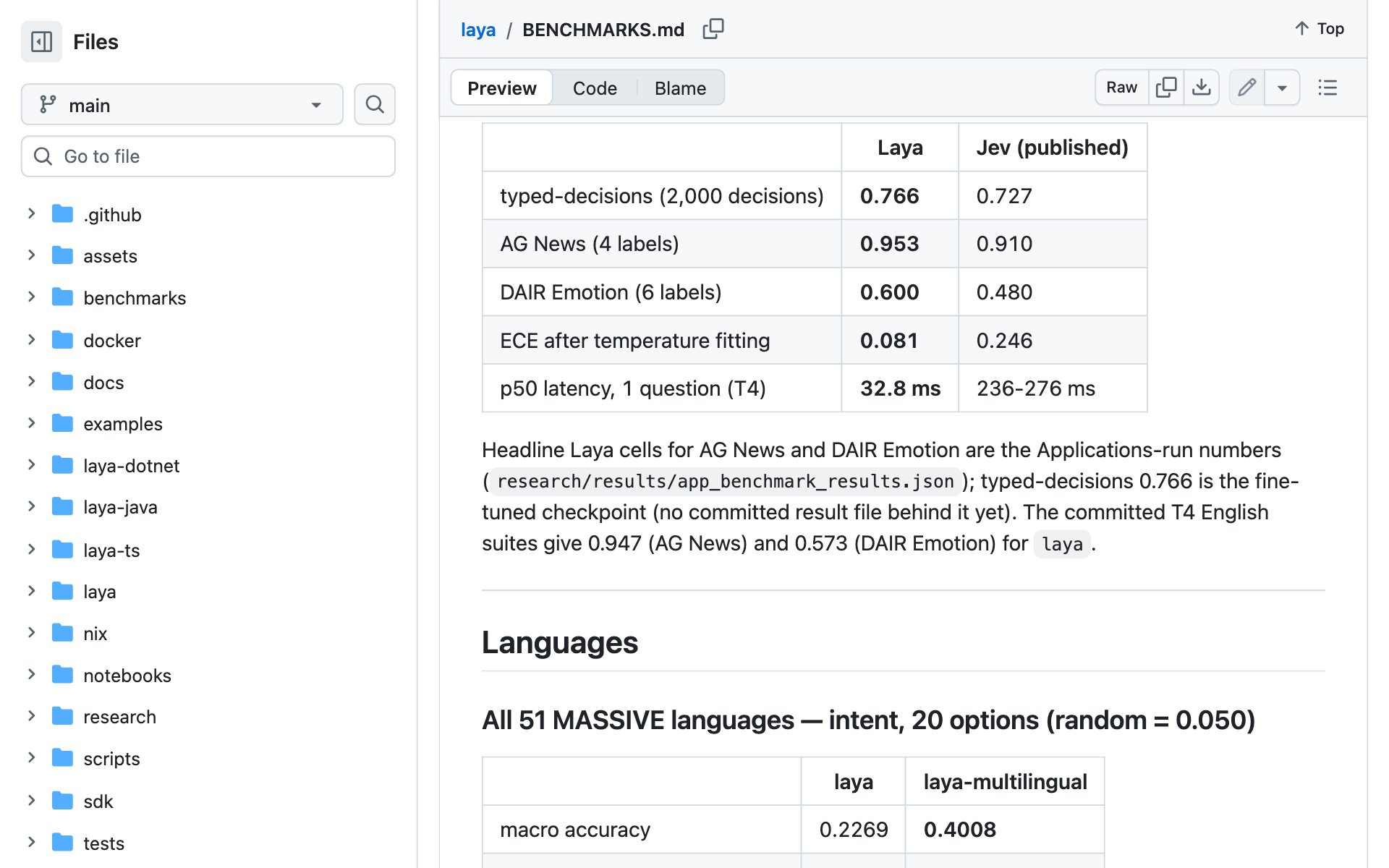The image size is (1389, 868).
Task: Open more edit options dropdown arrow
Action: tap(1282, 88)
